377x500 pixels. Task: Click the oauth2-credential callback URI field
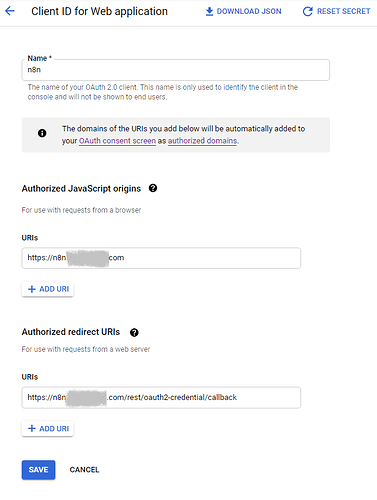161,397
